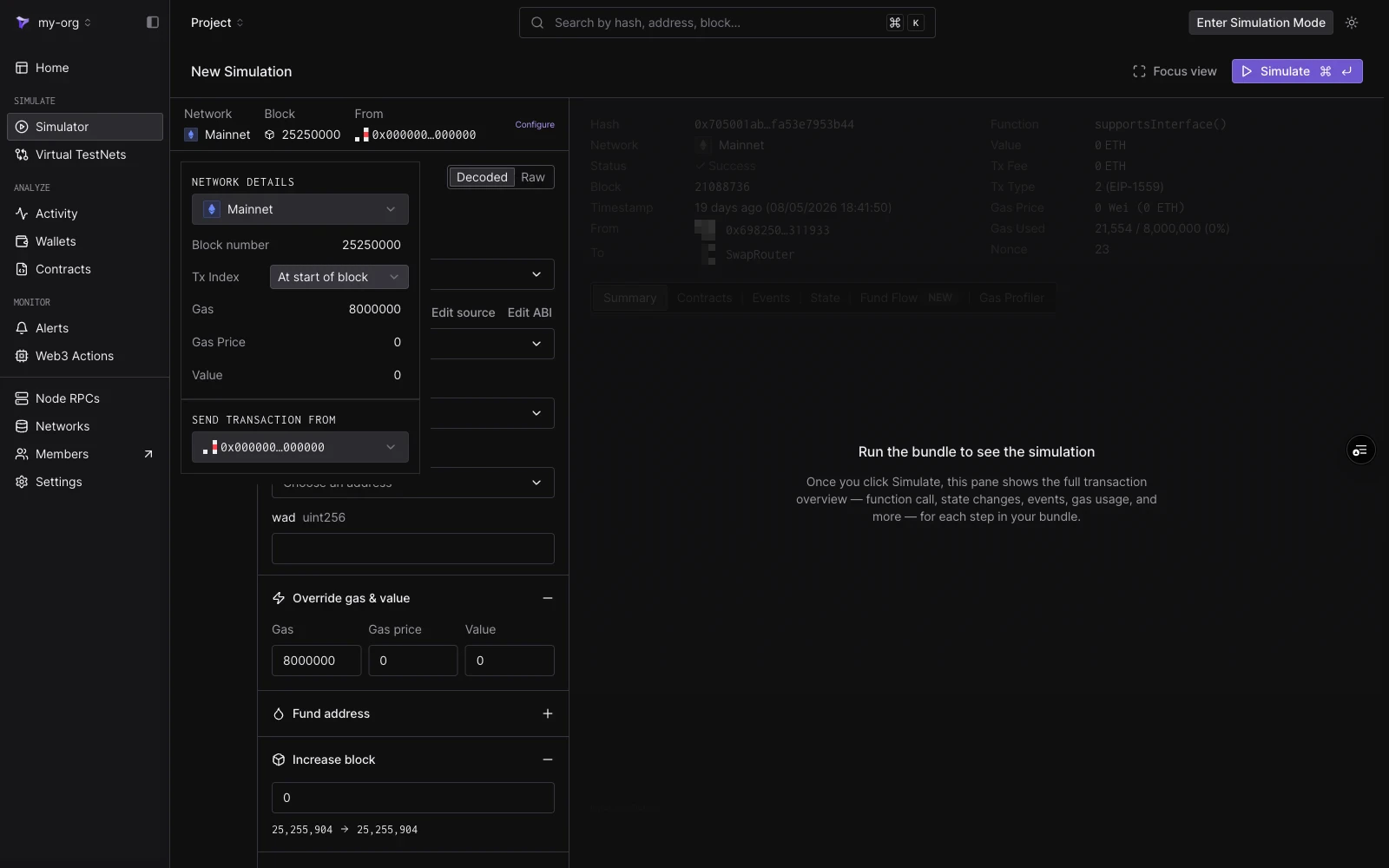Click the floating list panel icon
Image resolution: width=1389 pixels, height=868 pixels.
tap(1360, 450)
